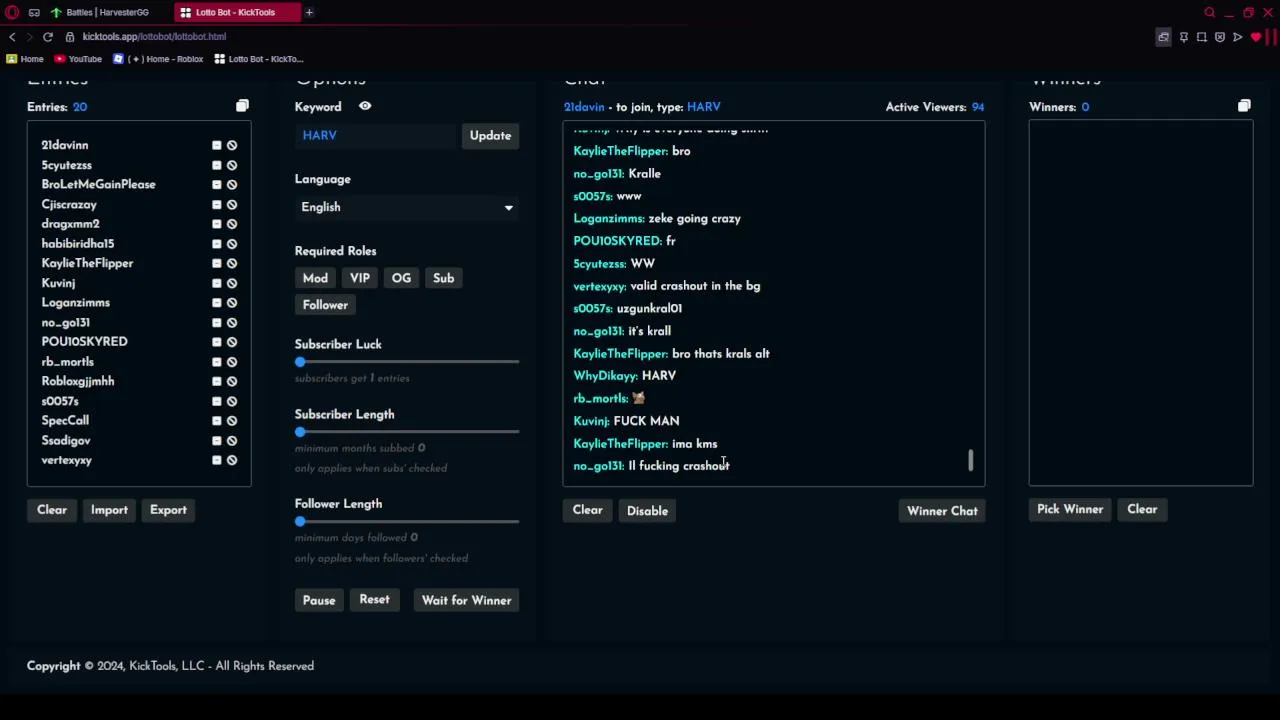Viewport: 1280px width, 720px height.
Task: Export the entries list
Action: (168, 510)
